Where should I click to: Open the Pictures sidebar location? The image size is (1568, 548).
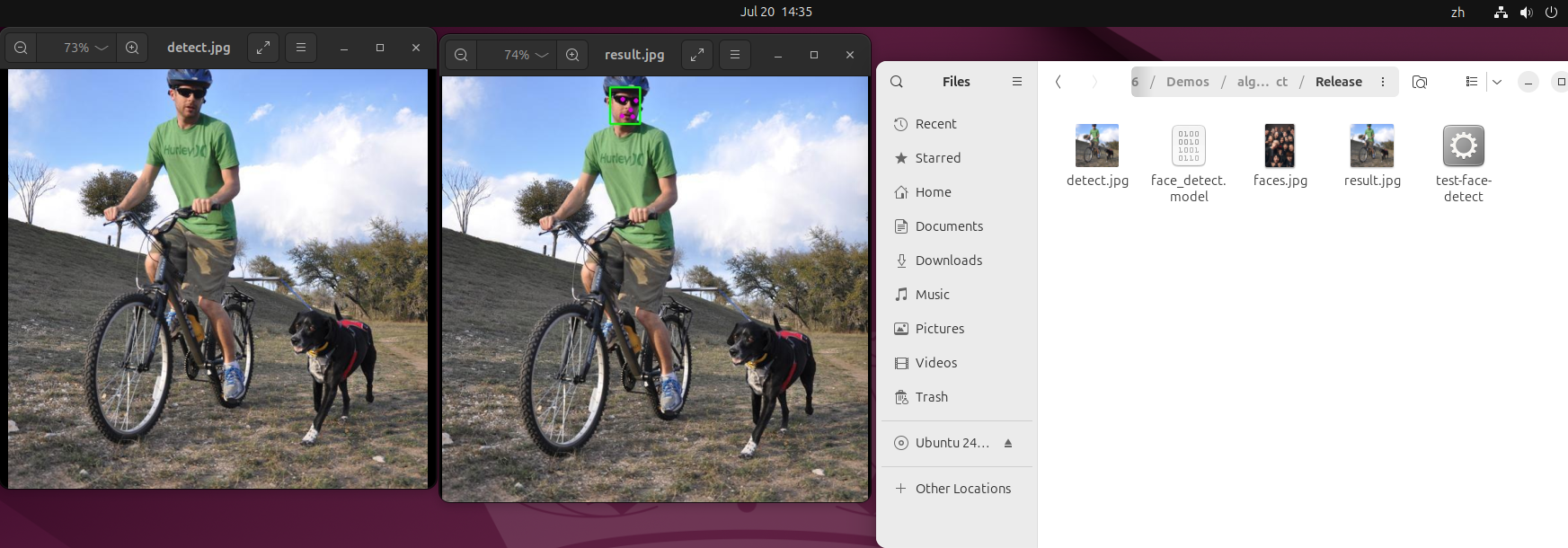coord(939,329)
